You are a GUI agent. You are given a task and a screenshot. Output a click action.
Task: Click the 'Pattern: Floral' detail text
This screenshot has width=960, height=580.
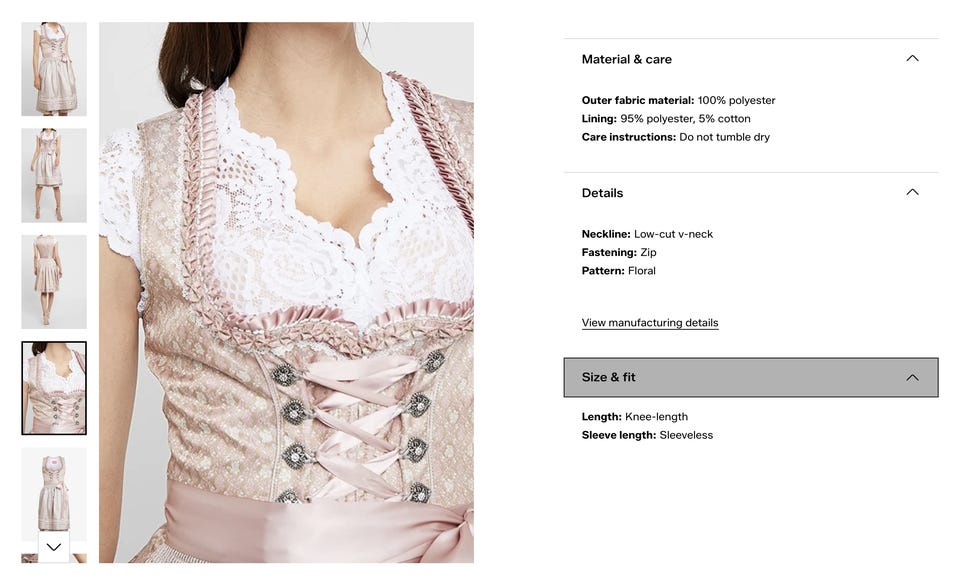click(x=618, y=271)
